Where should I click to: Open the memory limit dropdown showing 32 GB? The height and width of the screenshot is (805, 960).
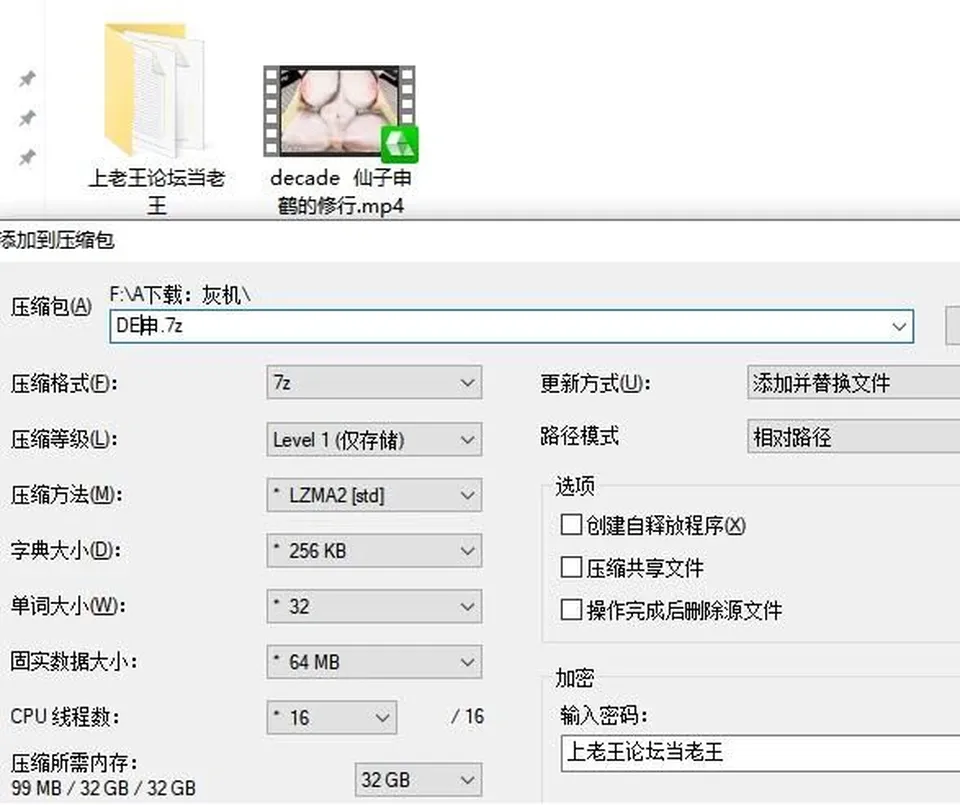pyautogui.click(x=418, y=780)
